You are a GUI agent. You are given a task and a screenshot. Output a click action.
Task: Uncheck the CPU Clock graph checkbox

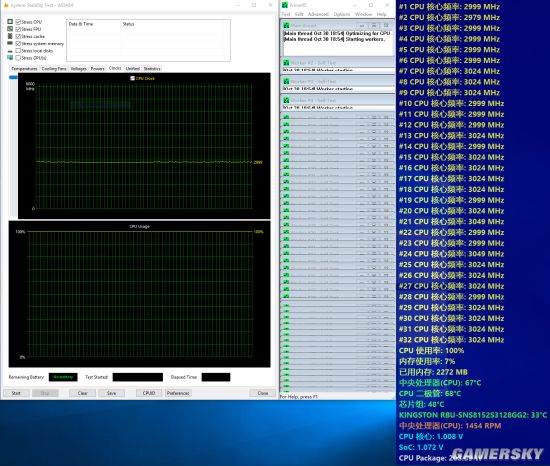click(132, 78)
